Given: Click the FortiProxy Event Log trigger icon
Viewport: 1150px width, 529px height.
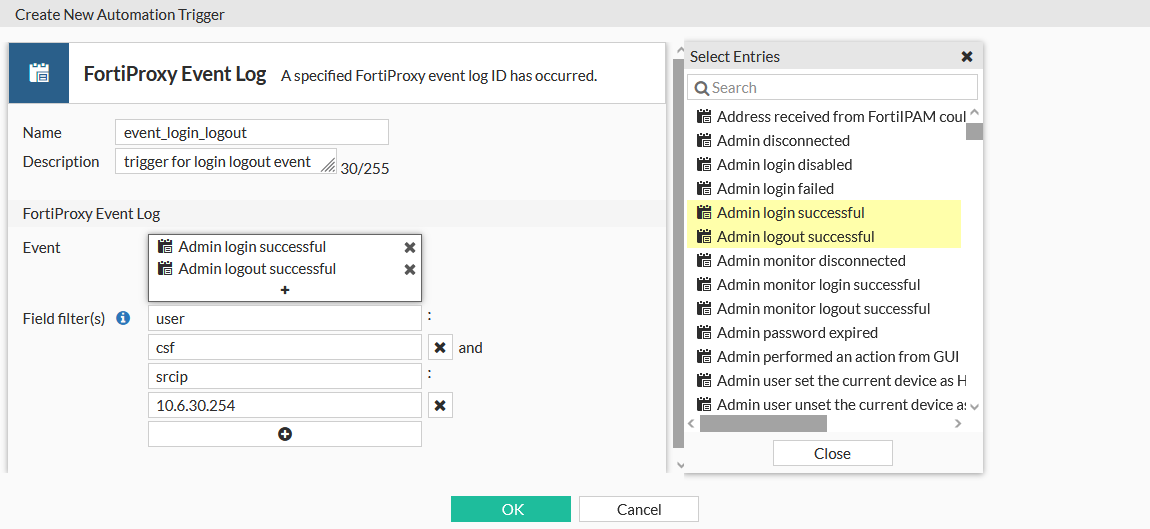Looking at the screenshot, I should 39,73.
